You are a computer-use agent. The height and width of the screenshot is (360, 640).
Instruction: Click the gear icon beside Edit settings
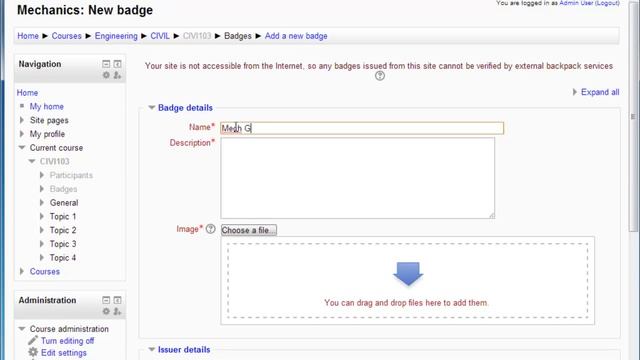[33, 352]
